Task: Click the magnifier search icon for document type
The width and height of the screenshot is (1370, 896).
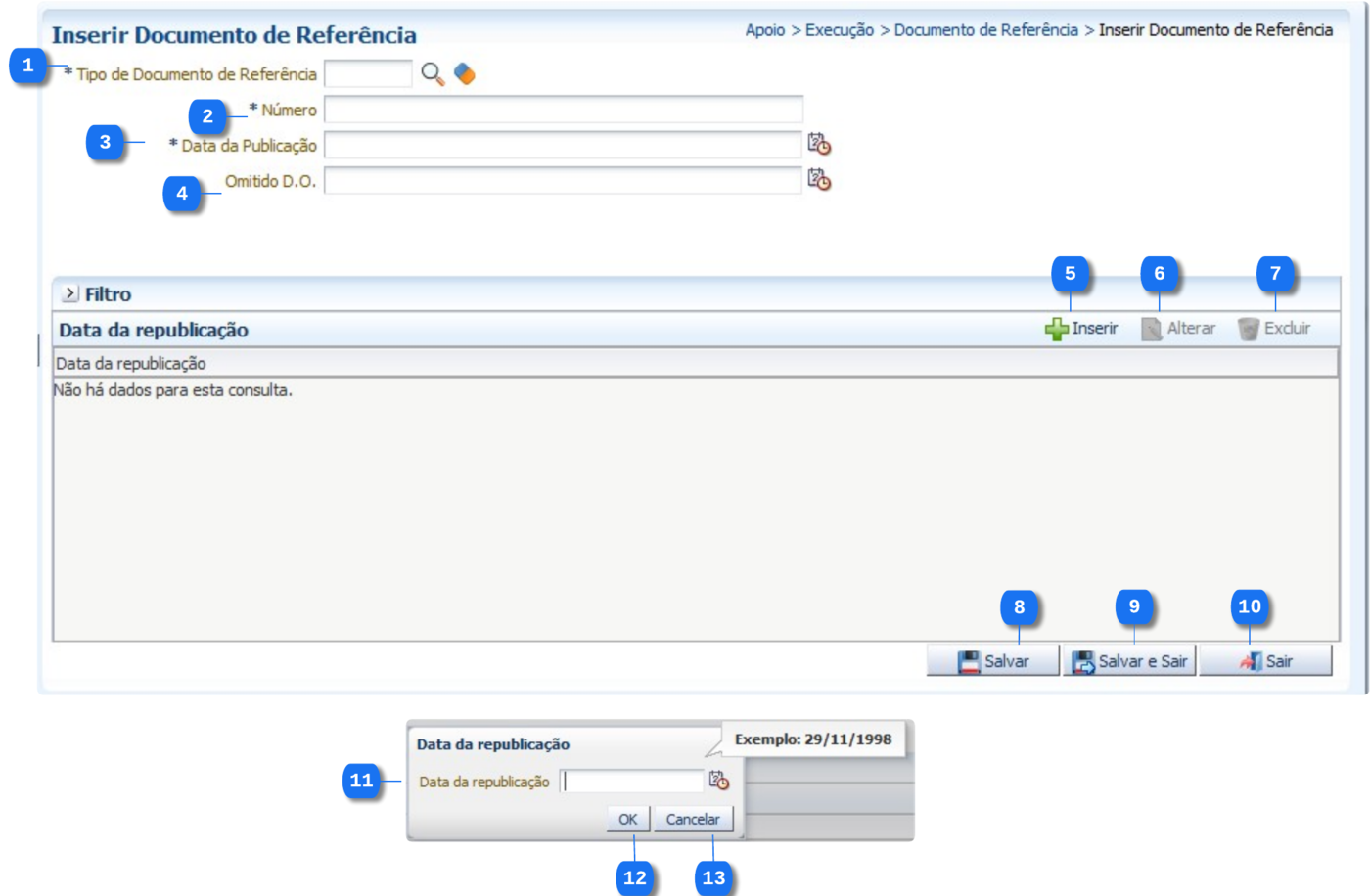Action: click(432, 74)
